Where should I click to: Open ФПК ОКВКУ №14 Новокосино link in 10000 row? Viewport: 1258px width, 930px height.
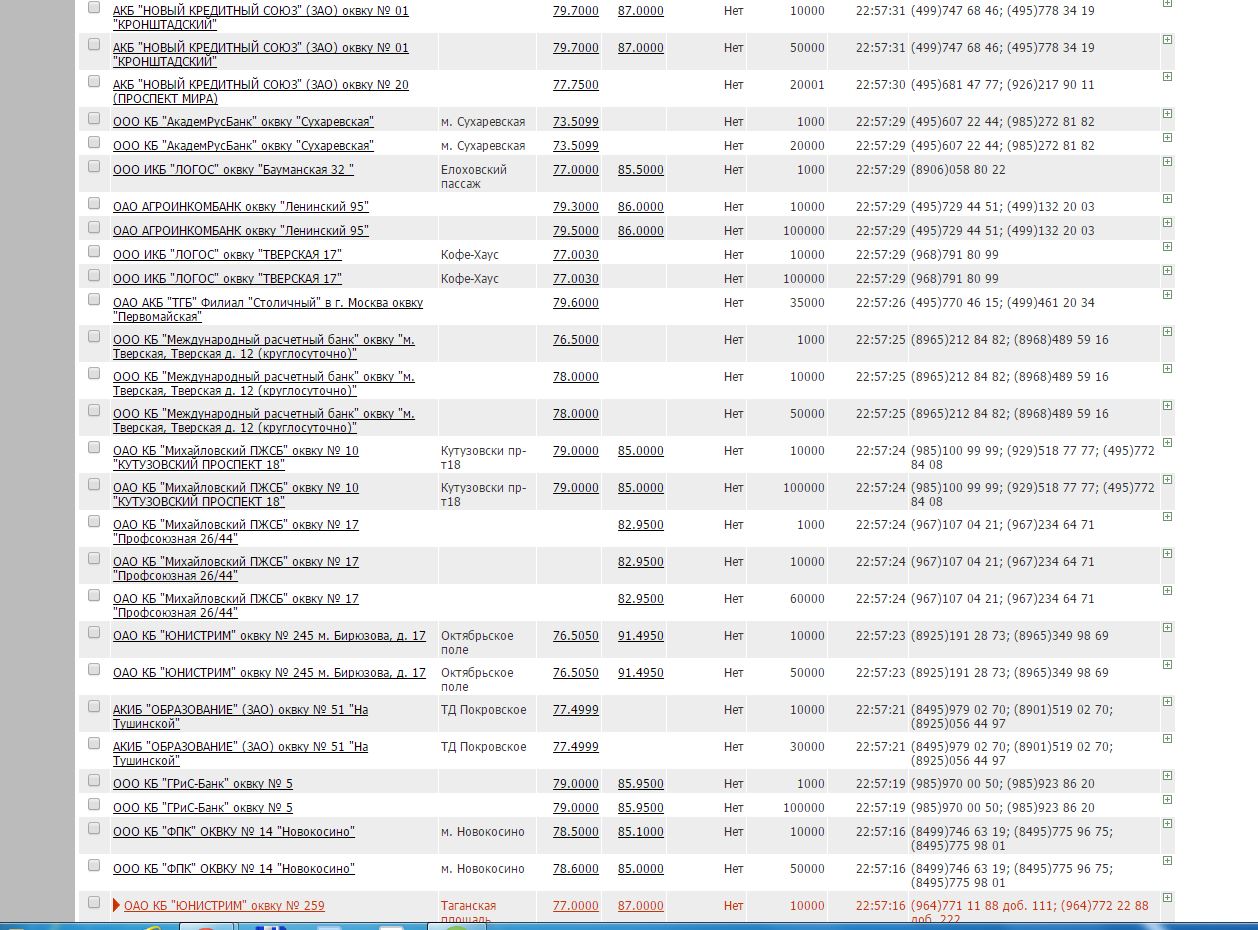(x=234, y=832)
